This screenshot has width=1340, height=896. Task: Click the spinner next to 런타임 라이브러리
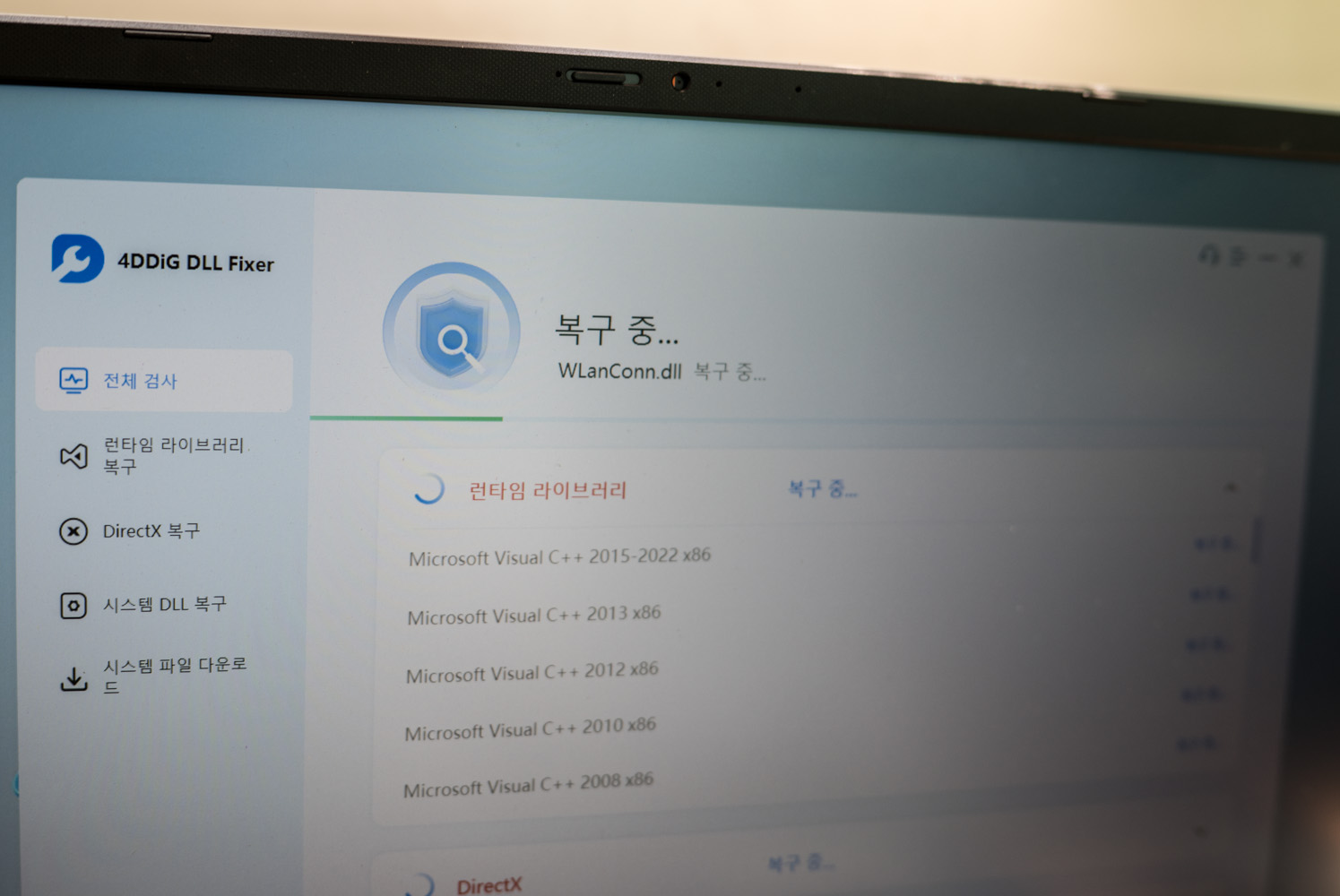click(428, 488)
